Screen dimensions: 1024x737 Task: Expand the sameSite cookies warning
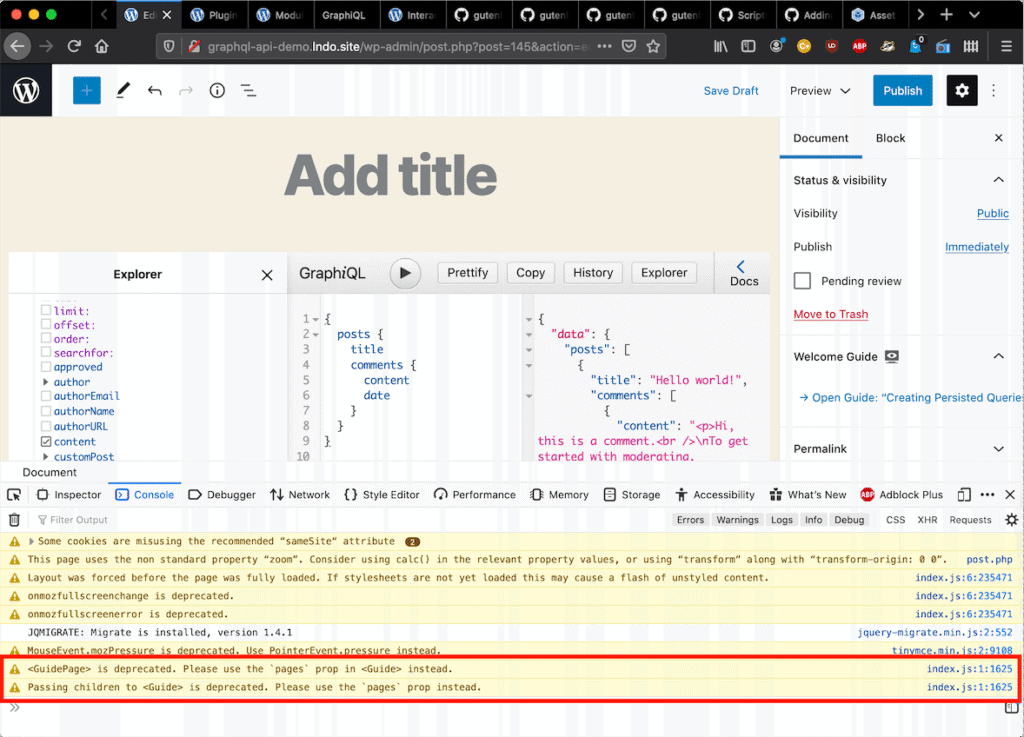(x=31, y=541)
